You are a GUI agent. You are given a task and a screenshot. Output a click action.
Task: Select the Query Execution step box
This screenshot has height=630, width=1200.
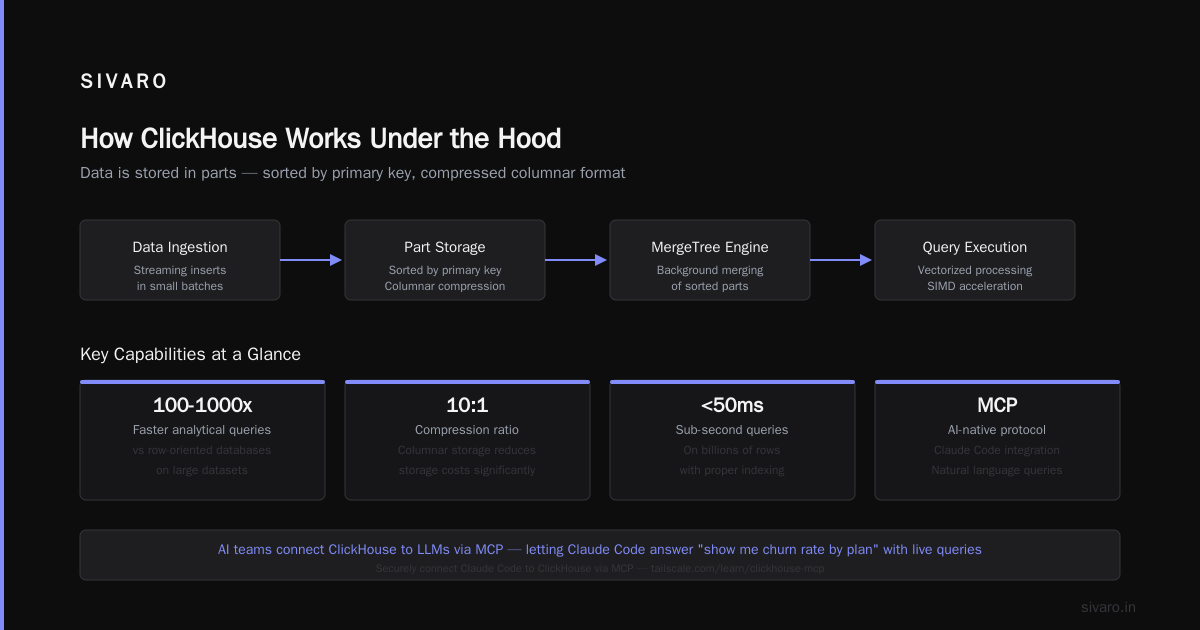coord(975,260)
